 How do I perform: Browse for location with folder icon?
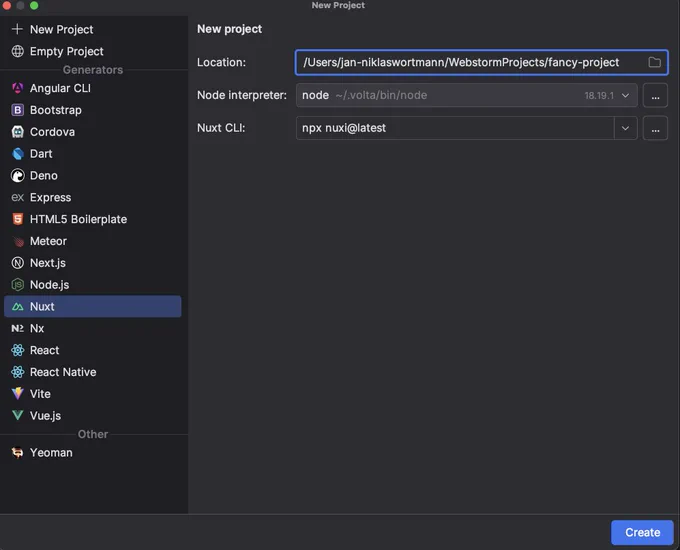pyautogui.click(x=654, y=62)
